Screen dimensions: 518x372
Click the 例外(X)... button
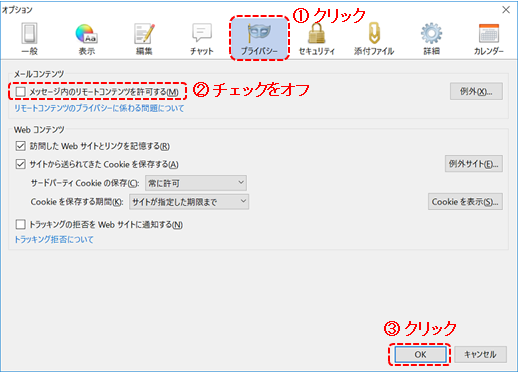pos(476,91)
